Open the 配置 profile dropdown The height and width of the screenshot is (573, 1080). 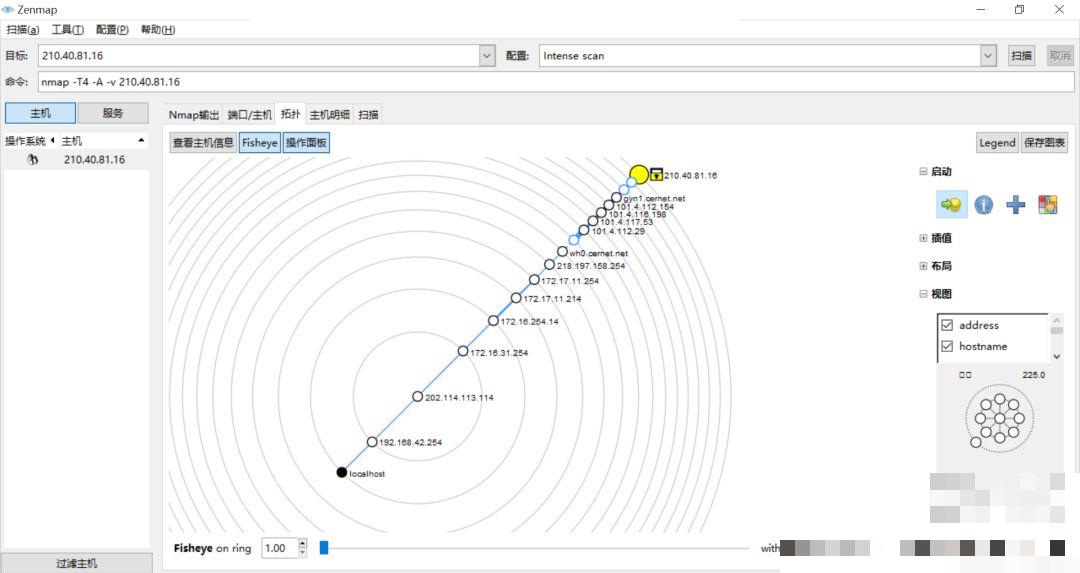pos(988,56)
